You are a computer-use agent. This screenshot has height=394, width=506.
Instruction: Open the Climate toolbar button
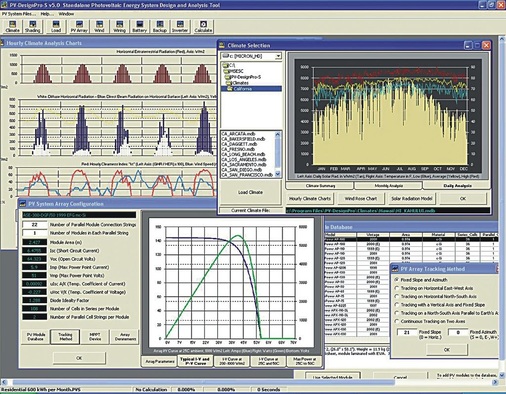click(12, 26)
